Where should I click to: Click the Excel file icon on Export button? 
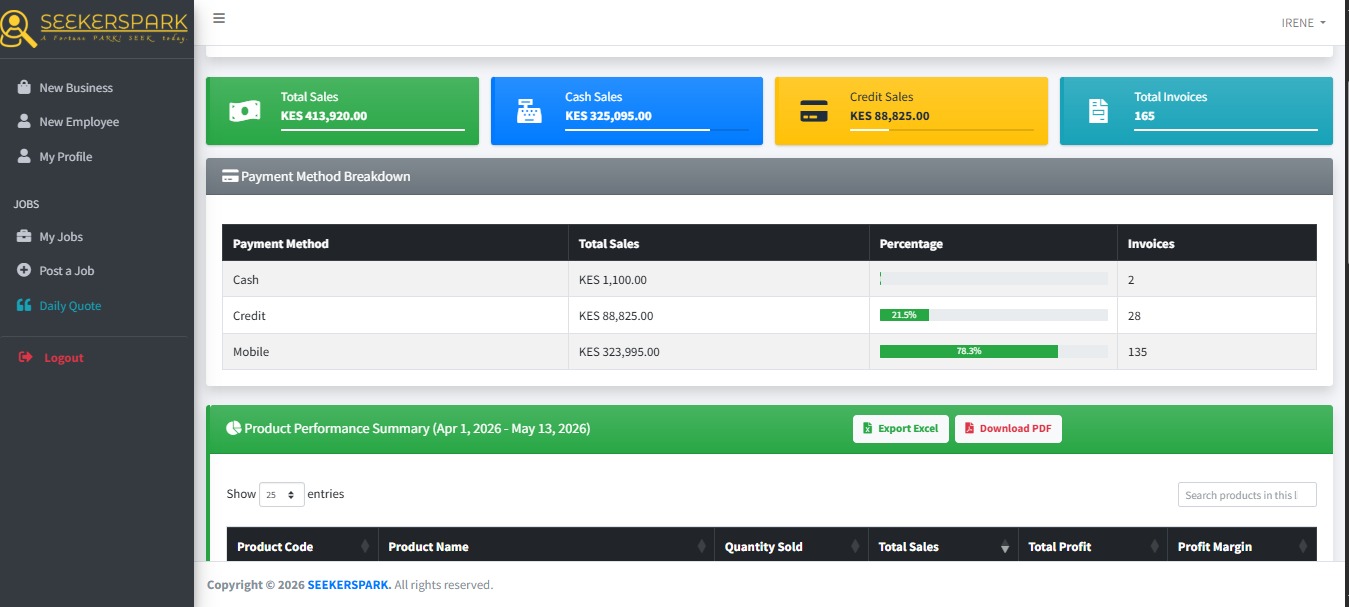click(x=868, y=428)
